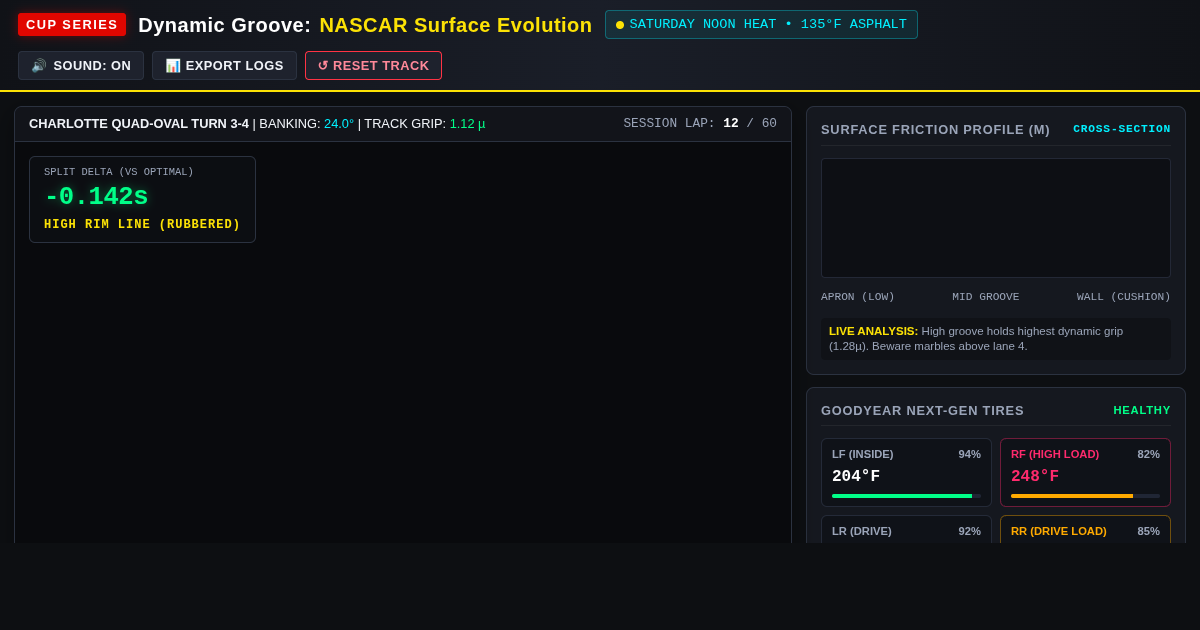Click the RF tire 82% wear value
This screenshot has width=1200, height=630.
pyautogui.click(x=1148, y=454)
